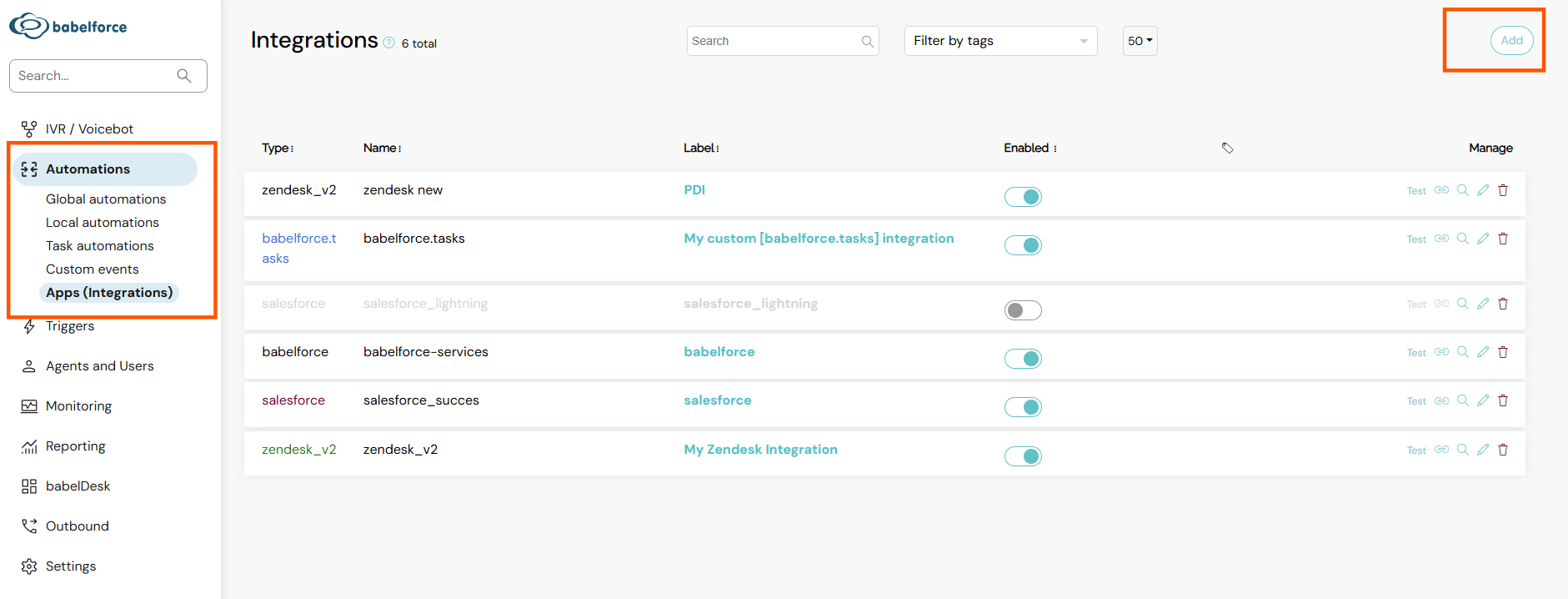Click the magnifier in the Integrations search box
1568x599 pixels.
click(867, 41)
